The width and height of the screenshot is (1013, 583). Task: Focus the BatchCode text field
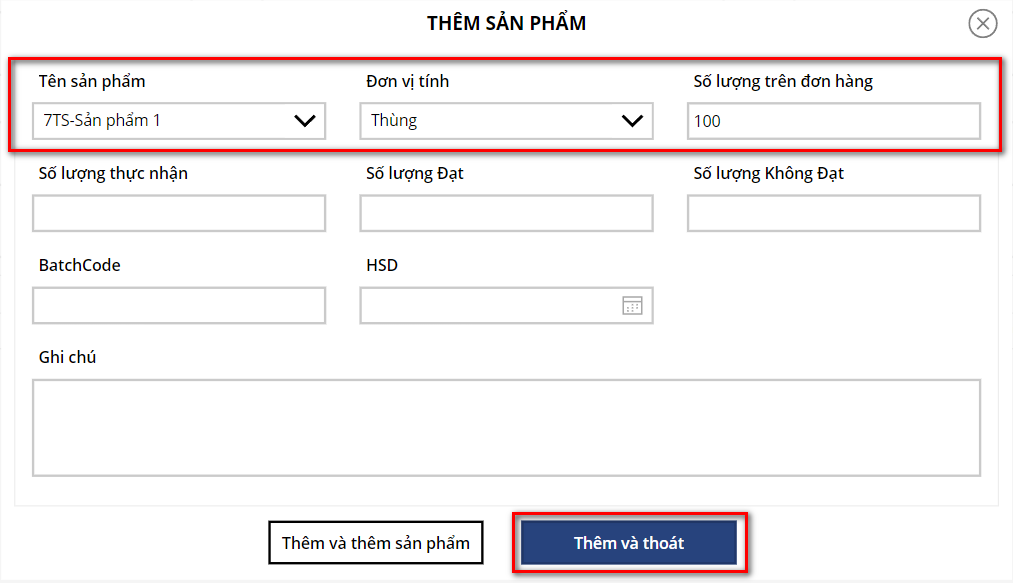(x=179, y=305)
